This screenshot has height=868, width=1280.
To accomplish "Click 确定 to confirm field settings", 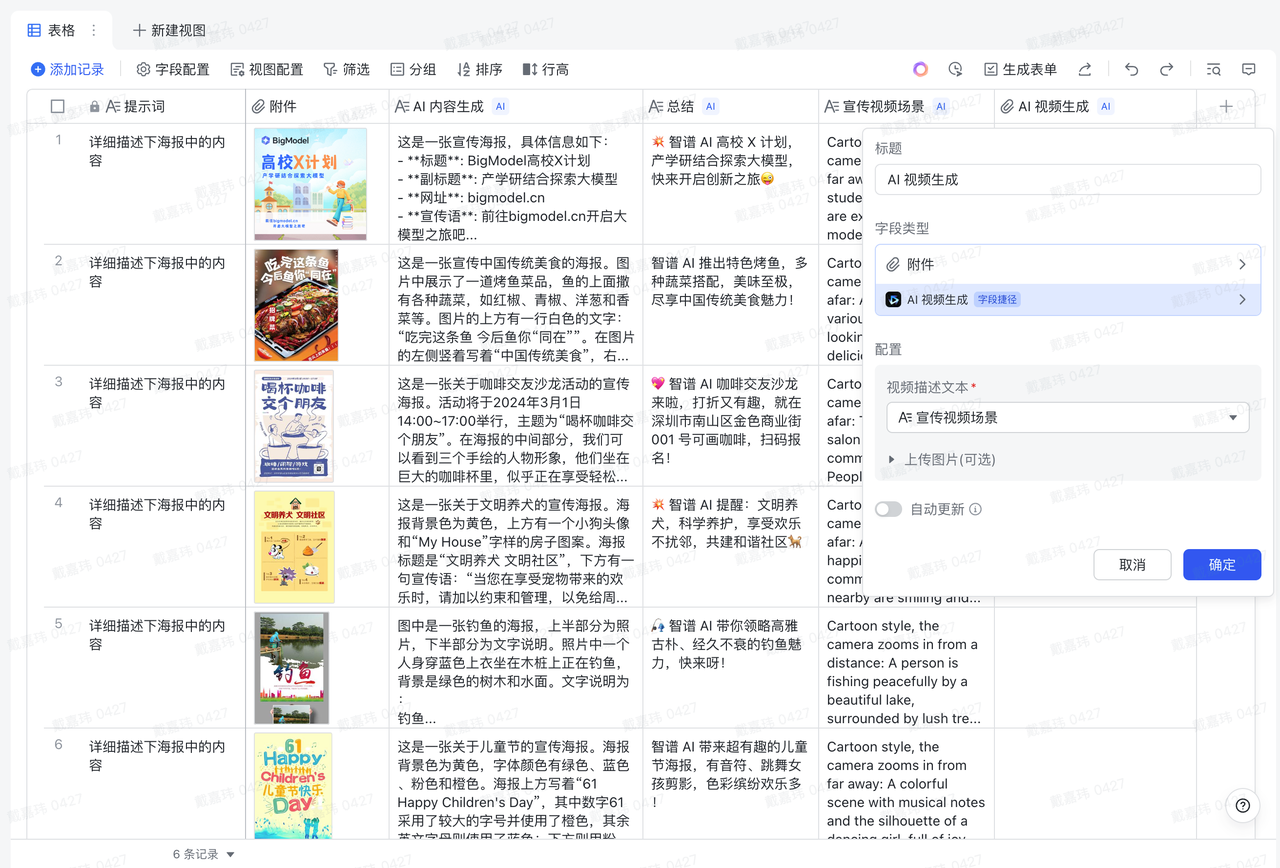I will tap(1221, 564).
